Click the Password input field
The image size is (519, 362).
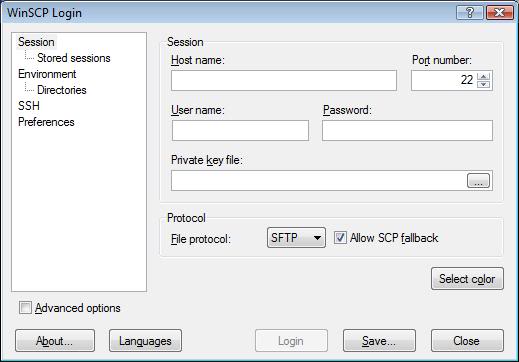coord(407,130)
